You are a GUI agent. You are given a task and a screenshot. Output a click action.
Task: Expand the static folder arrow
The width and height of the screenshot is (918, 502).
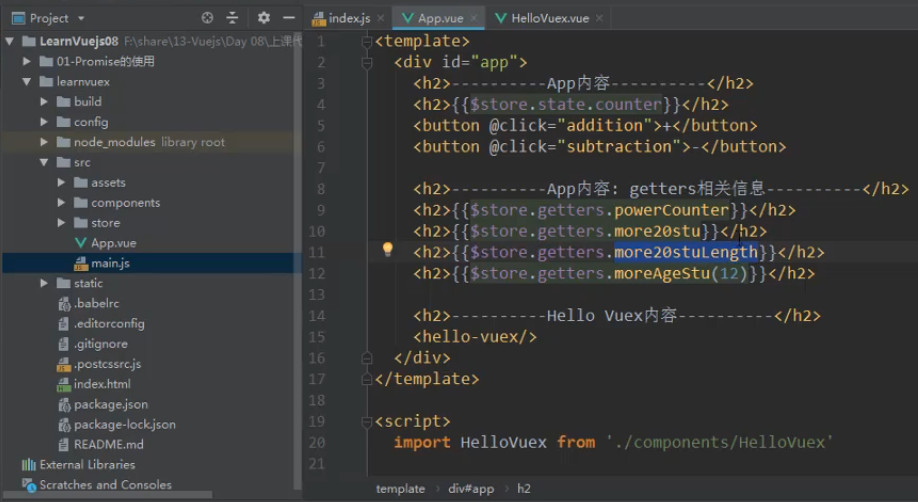(x=44, y=283)
